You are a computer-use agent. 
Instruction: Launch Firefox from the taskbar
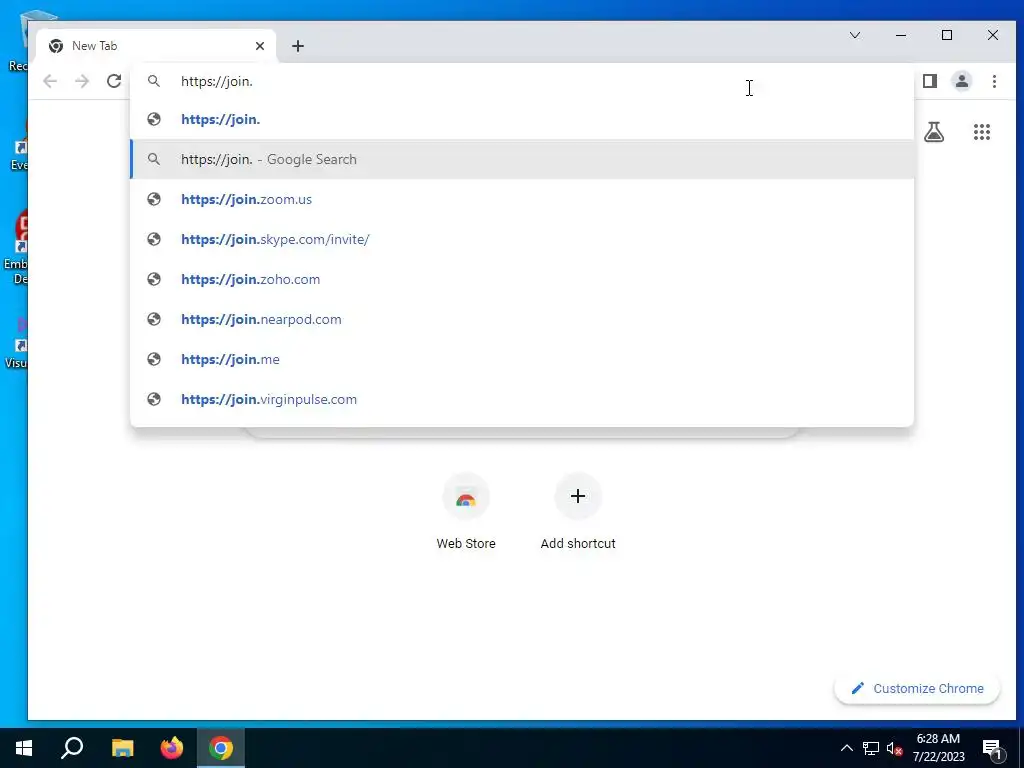coord(172,748)
